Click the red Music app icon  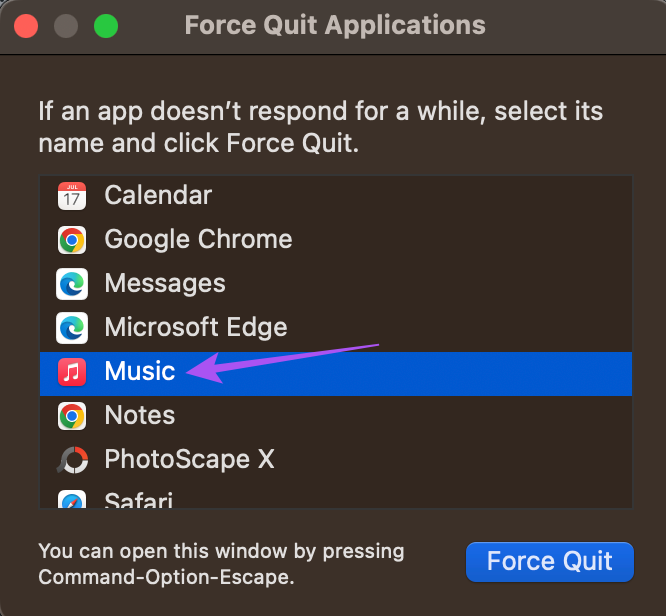coord(72,372)
